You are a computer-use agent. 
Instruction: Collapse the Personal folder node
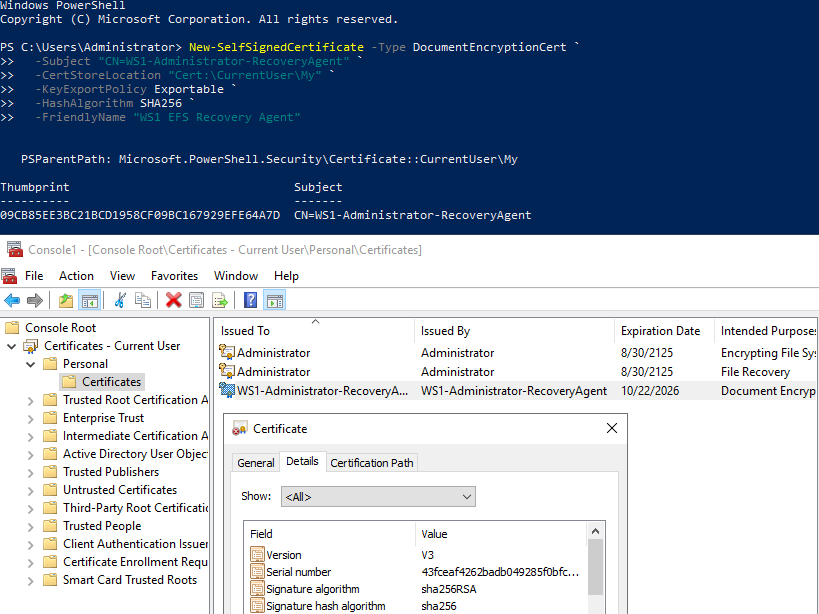tap(31, 364)
